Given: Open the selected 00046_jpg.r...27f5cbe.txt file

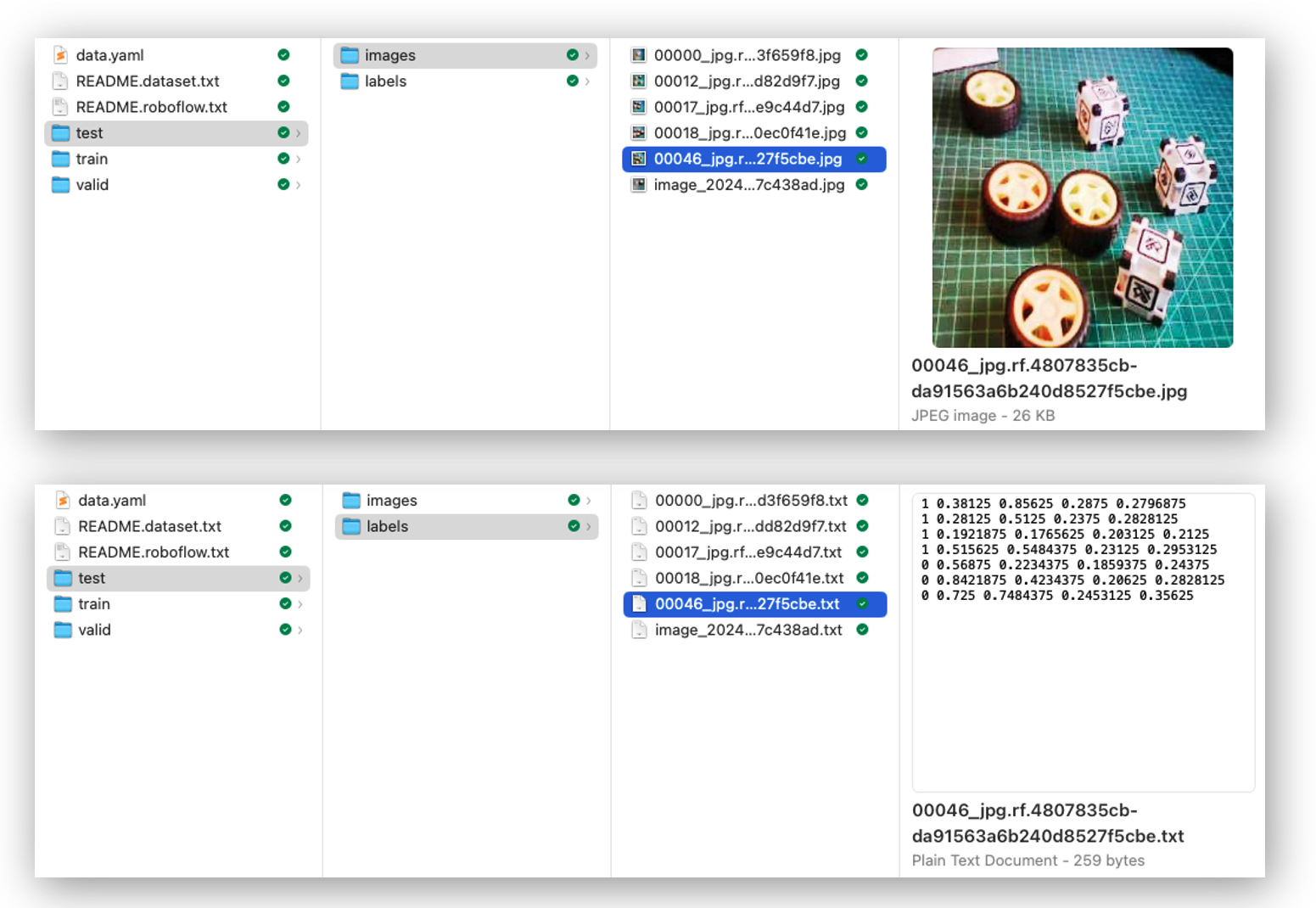Looking at the screenshot, I should click(747, 604).
